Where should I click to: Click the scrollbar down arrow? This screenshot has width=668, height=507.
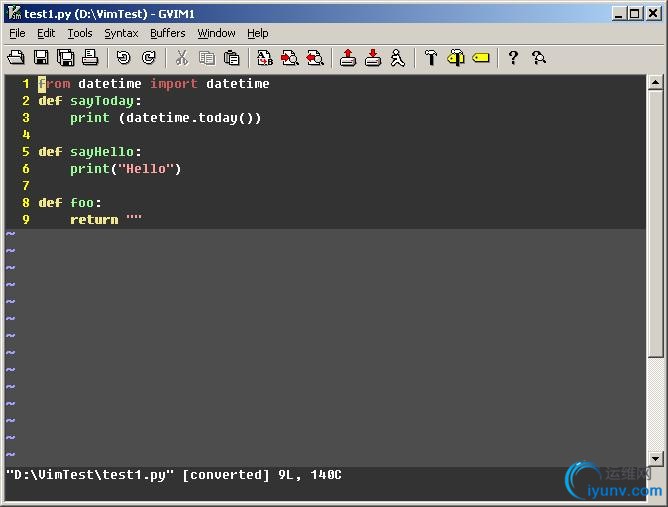point(655,458)
